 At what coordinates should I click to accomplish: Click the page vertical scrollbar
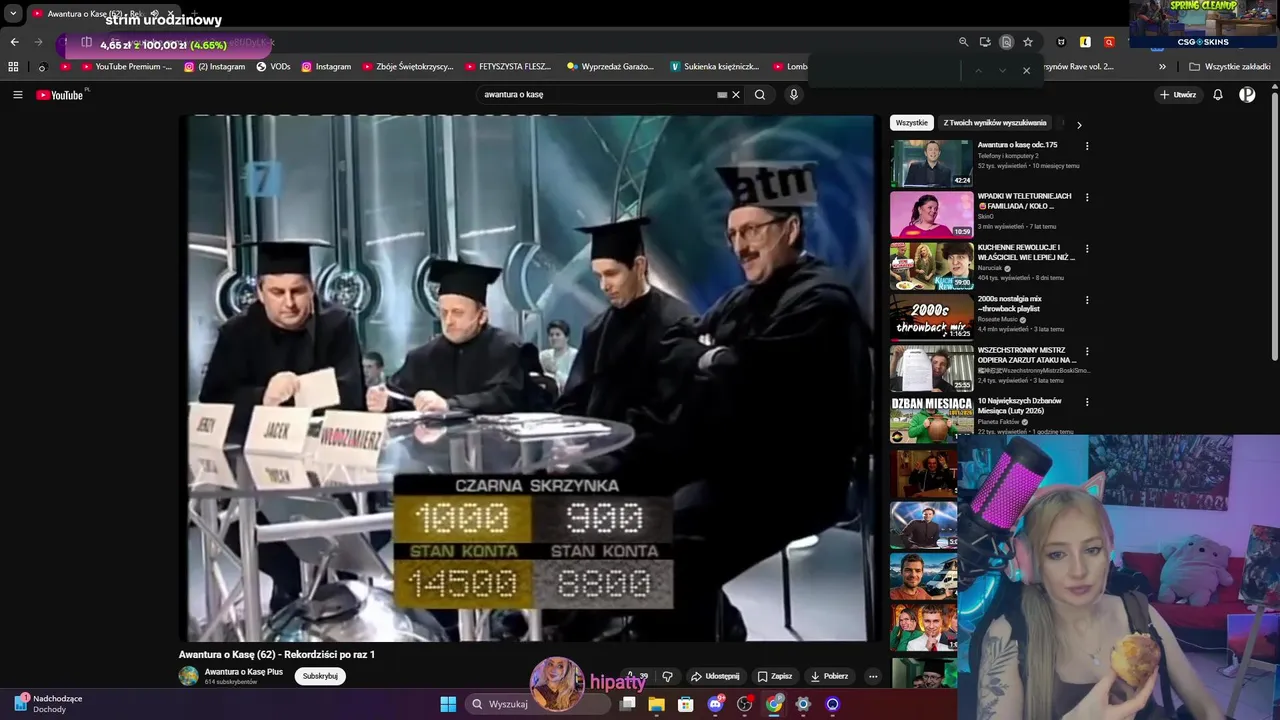pos(1275,226)
